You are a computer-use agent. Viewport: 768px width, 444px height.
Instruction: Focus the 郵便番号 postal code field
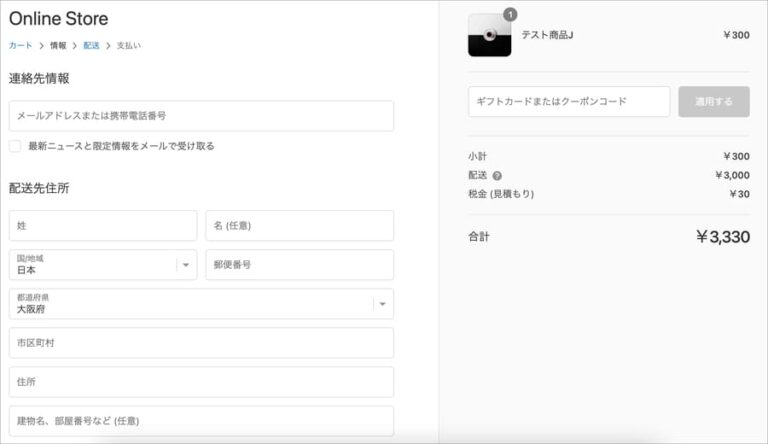[x=299, y=265]
